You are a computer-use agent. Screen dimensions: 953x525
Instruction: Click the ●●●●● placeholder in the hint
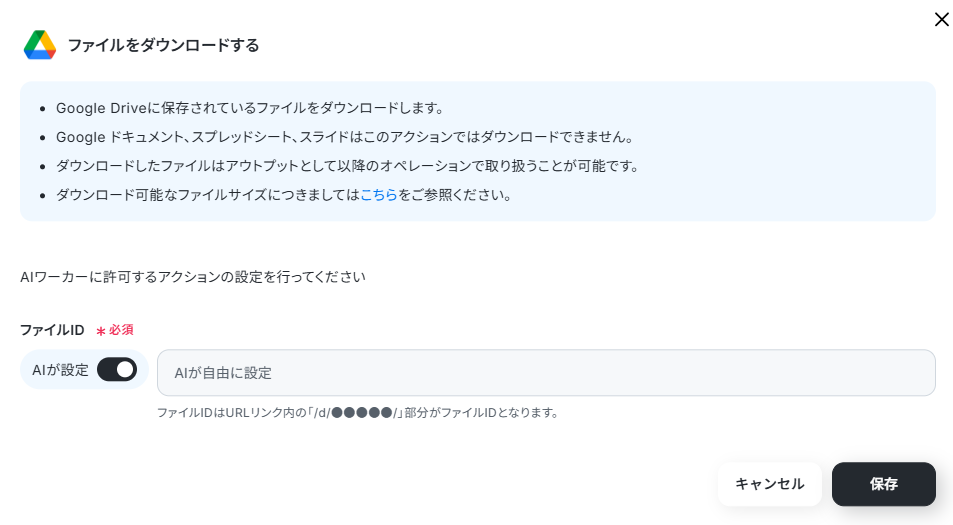pos(362,413)
